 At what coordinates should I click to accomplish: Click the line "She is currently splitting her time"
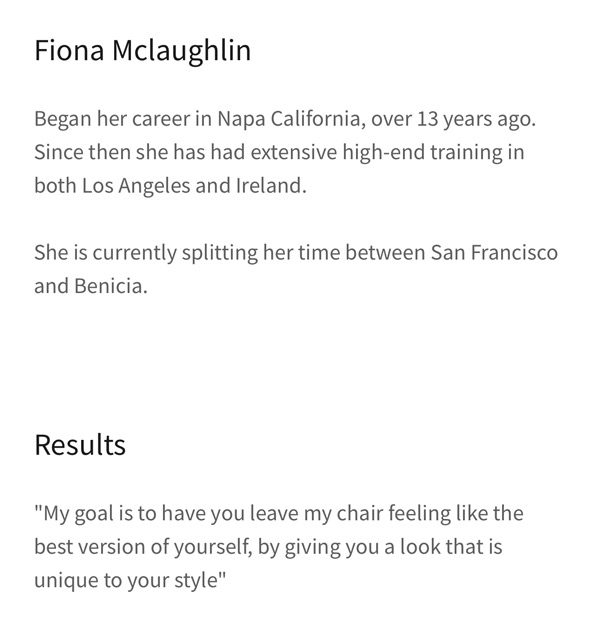(296, 252)
